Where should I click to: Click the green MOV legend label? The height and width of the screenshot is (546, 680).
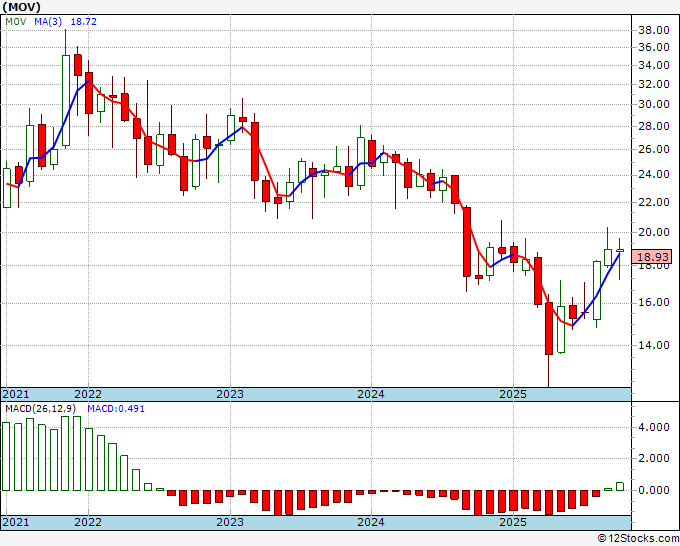(x=16, y=22)
